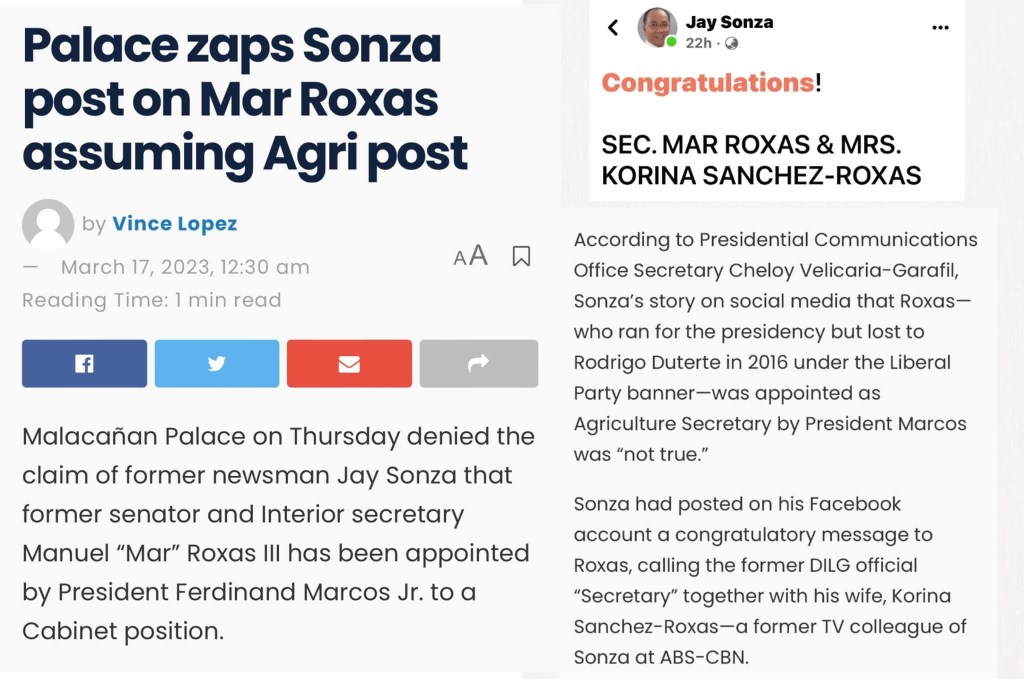Open the three-dot options on Sonza's post
This screenshot has height=679, width=1024.
(x=940, y=28)
